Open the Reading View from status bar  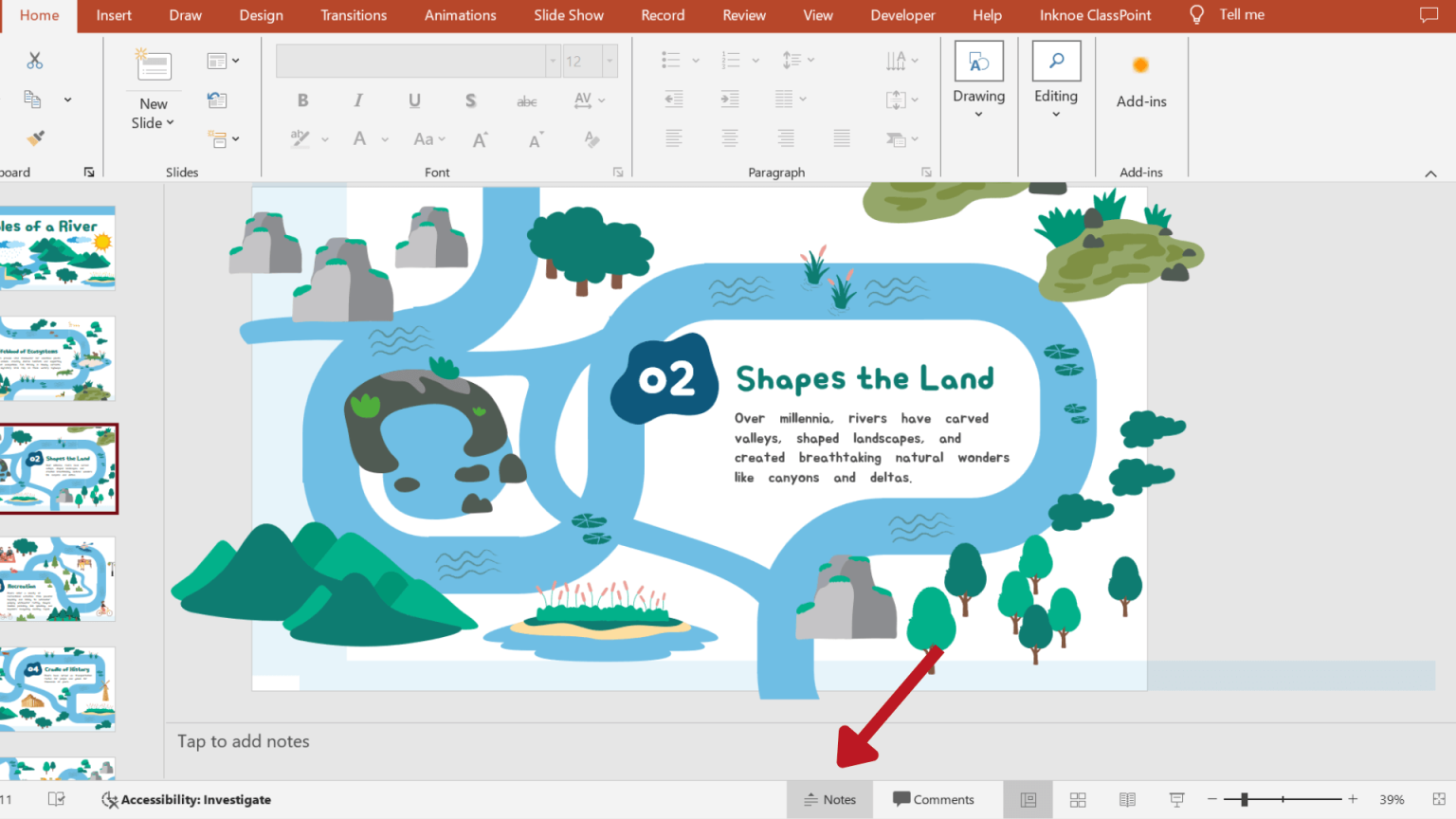1127,799
